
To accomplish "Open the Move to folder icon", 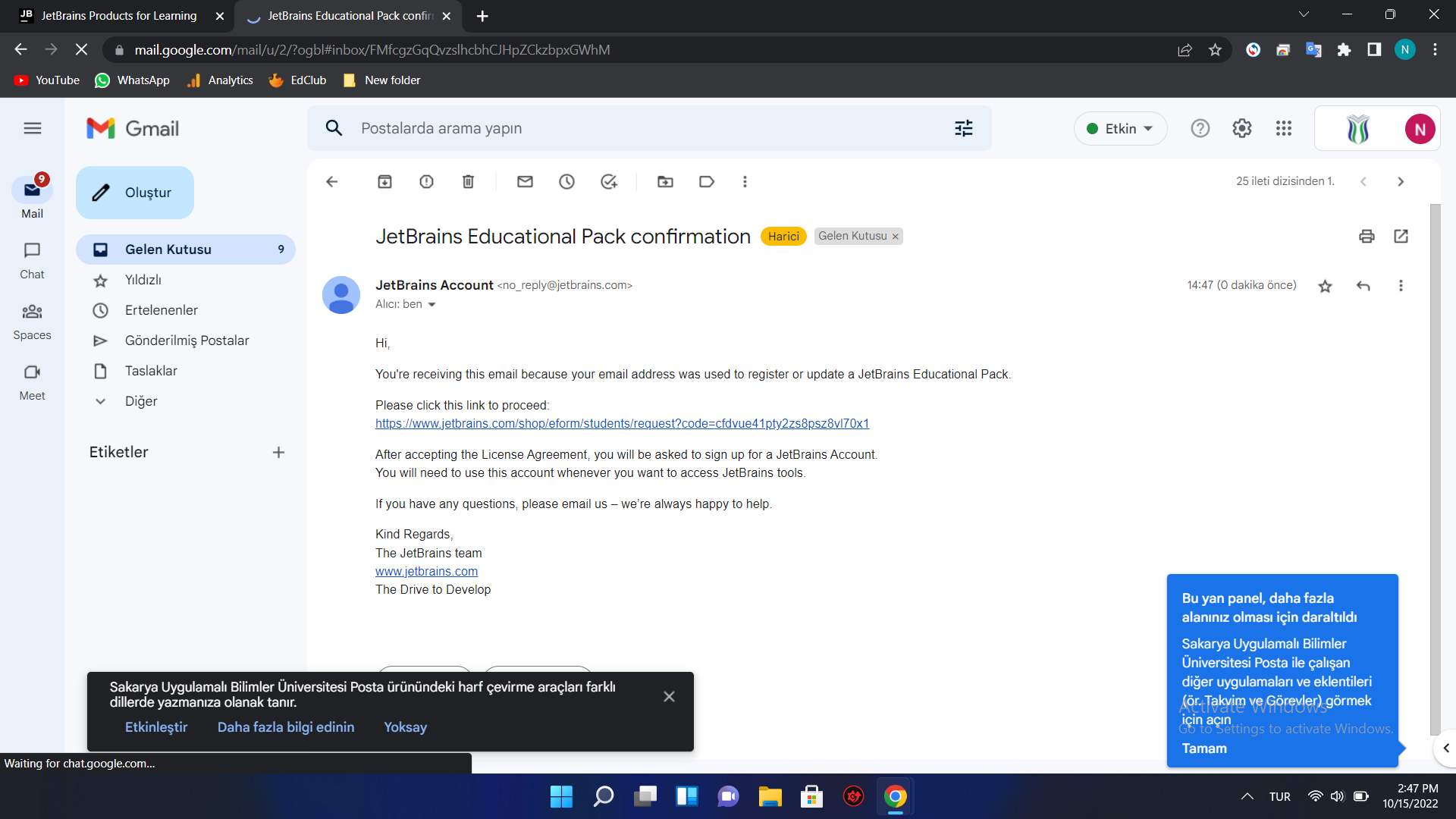I will pyautogui.click(x=665, y=181).
